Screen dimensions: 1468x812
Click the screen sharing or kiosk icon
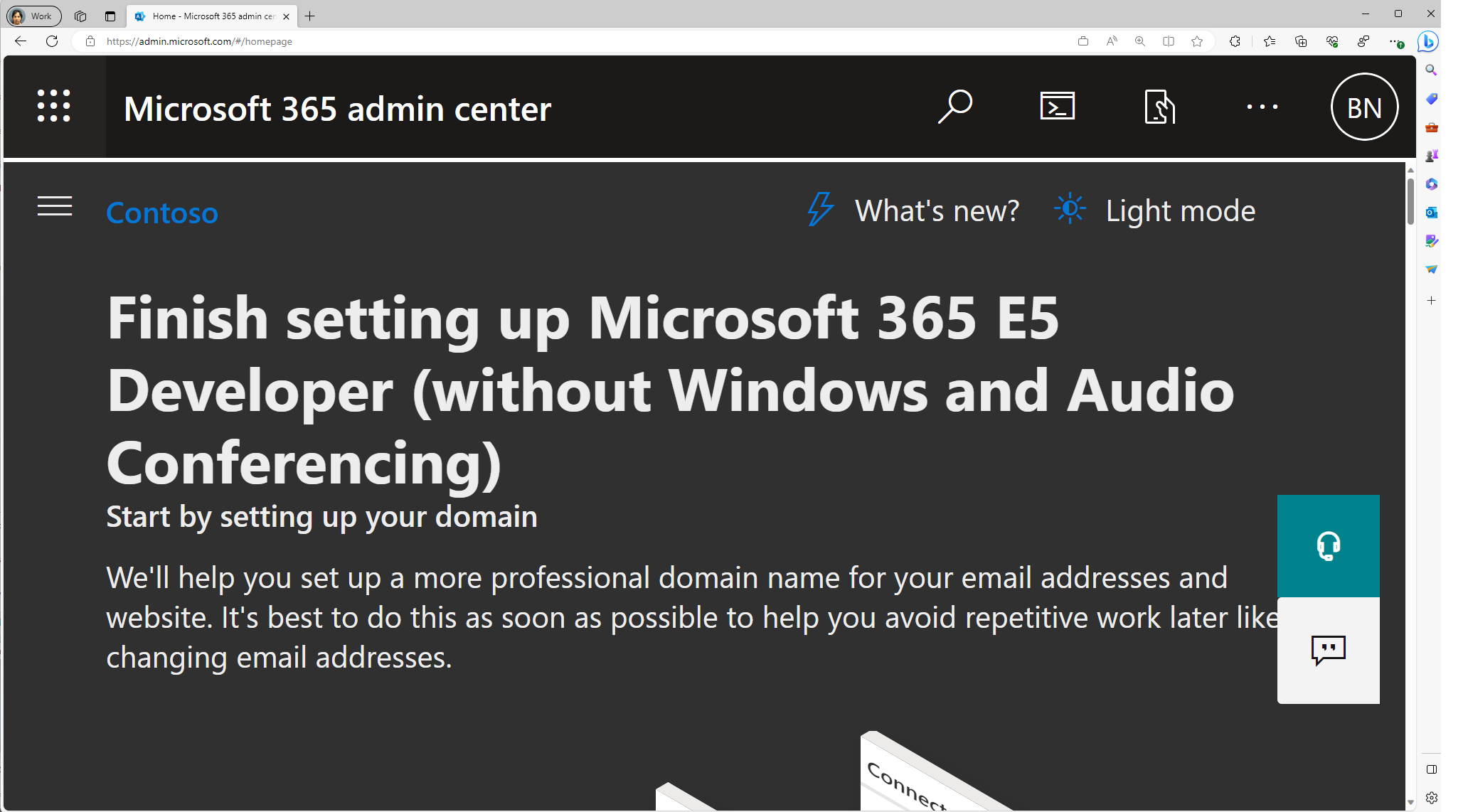point(1159,107)
